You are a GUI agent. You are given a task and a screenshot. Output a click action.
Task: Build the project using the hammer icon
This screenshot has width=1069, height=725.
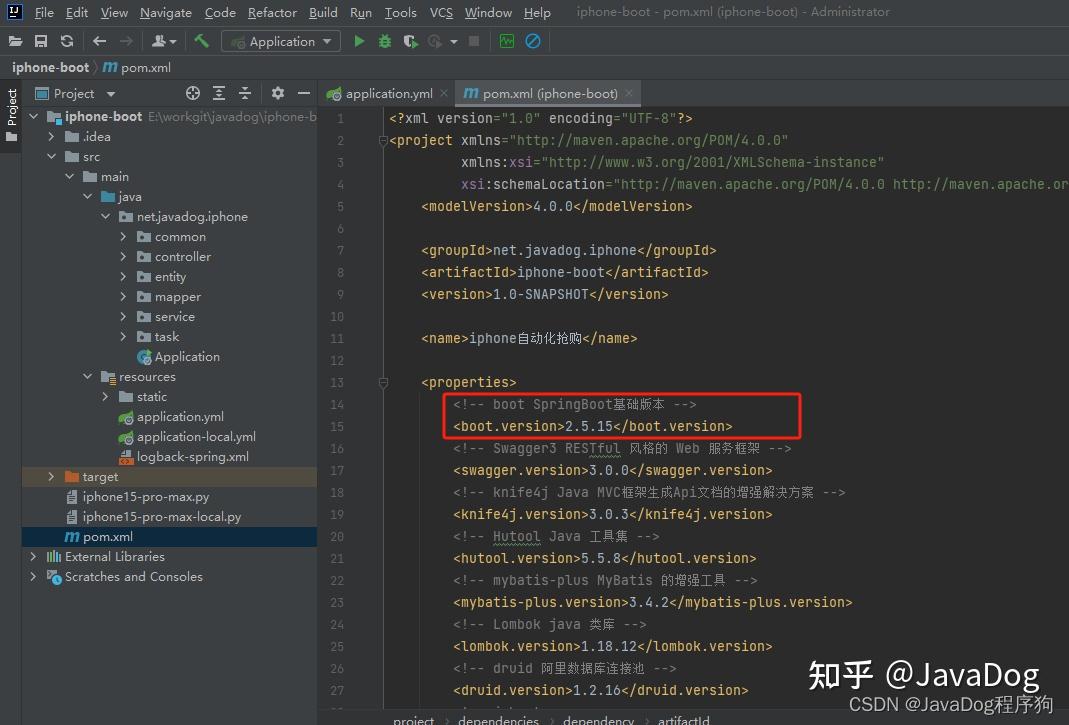click(x=199, y=41)
